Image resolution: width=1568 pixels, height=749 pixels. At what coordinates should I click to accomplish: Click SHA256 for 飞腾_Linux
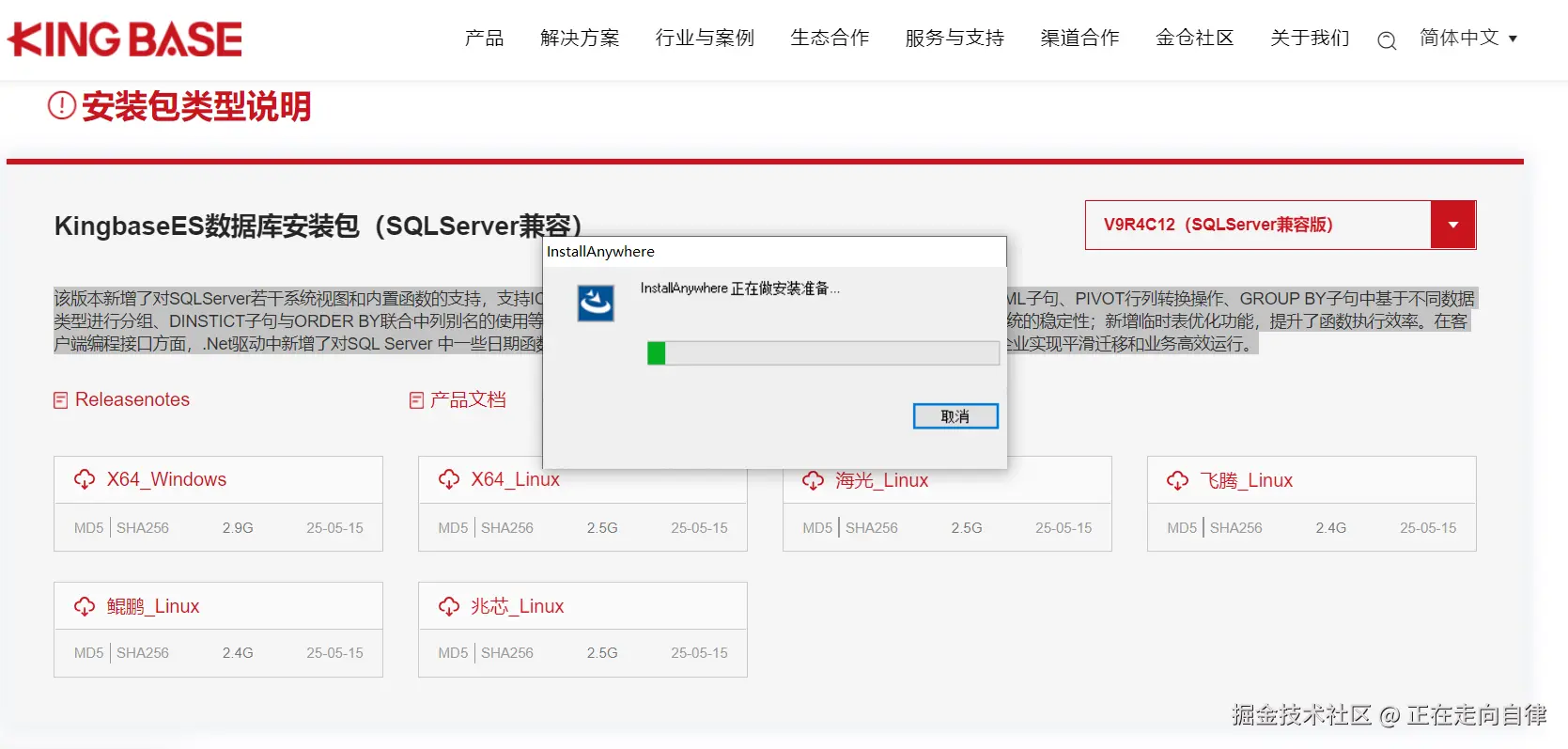pyautogui.click(x=1236, y=528)
